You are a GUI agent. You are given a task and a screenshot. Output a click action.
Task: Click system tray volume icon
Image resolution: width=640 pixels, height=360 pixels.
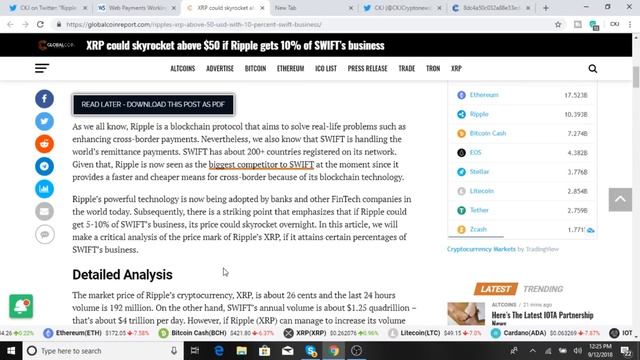[x=577, y=351]
